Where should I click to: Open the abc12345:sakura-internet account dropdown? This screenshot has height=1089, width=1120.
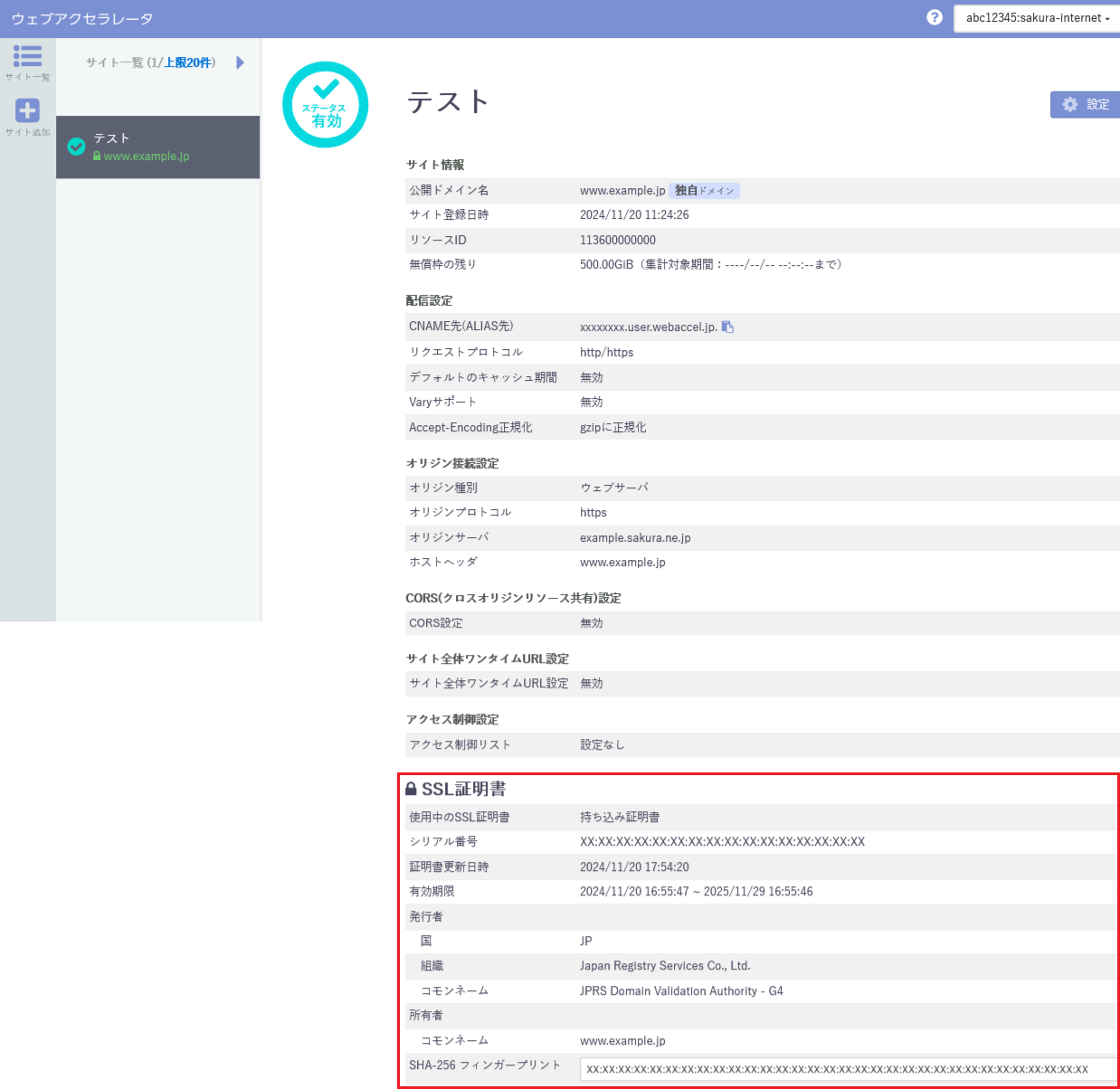[x=1037, y=18]
